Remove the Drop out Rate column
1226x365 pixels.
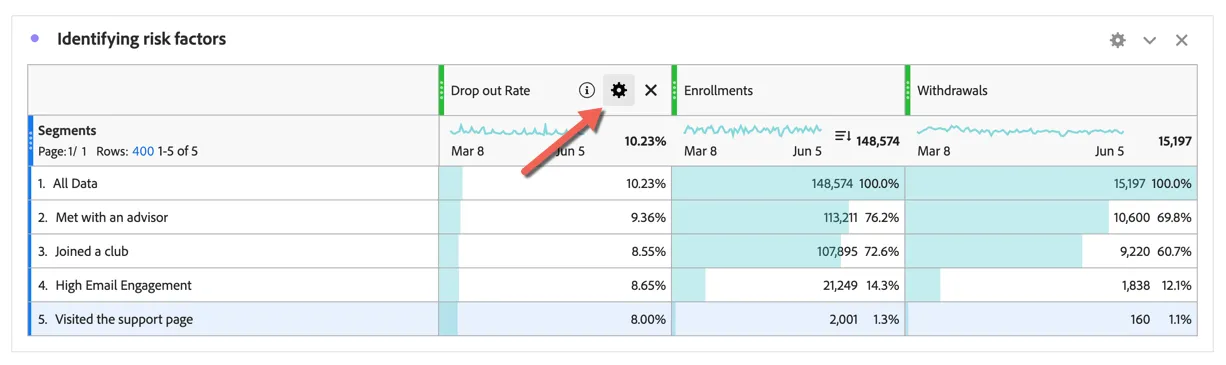[x=651, y=90]
